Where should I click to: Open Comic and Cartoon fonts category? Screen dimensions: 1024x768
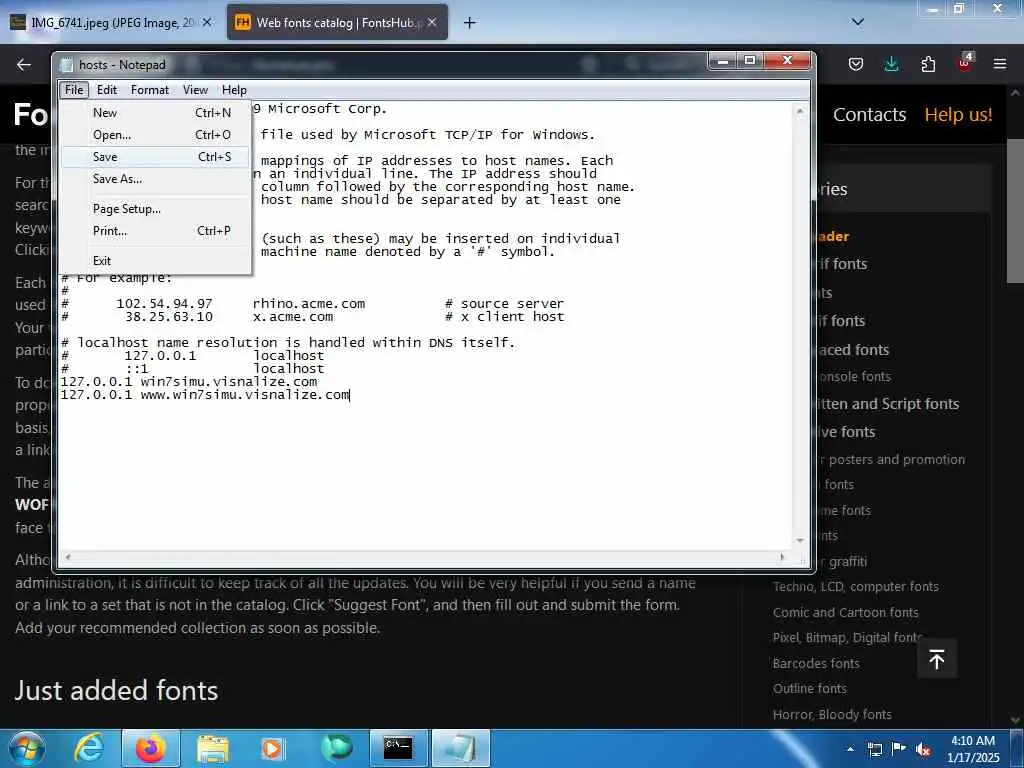846,613
